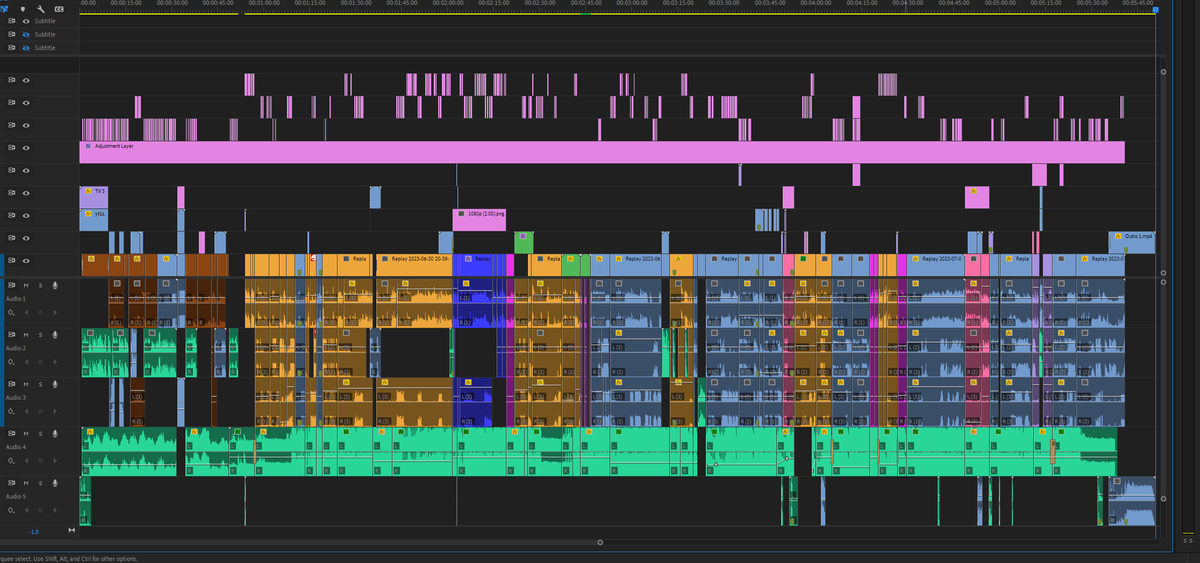The image size is (1200, 563).
Task: Open the wrench Timeline Display Settings
Action: click(x=41, y=8)
